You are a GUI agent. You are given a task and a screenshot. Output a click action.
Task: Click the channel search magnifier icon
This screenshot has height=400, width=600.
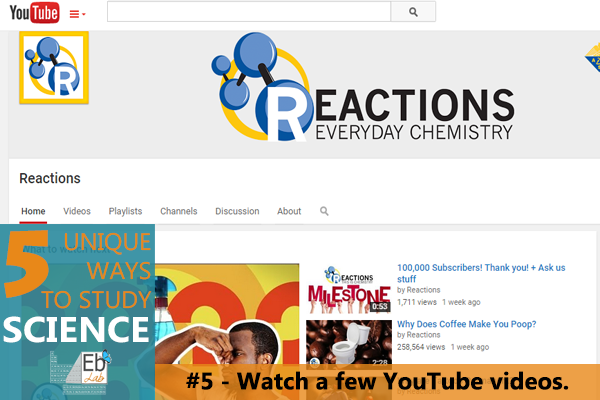pyautogui.click(x=324, y=211)
